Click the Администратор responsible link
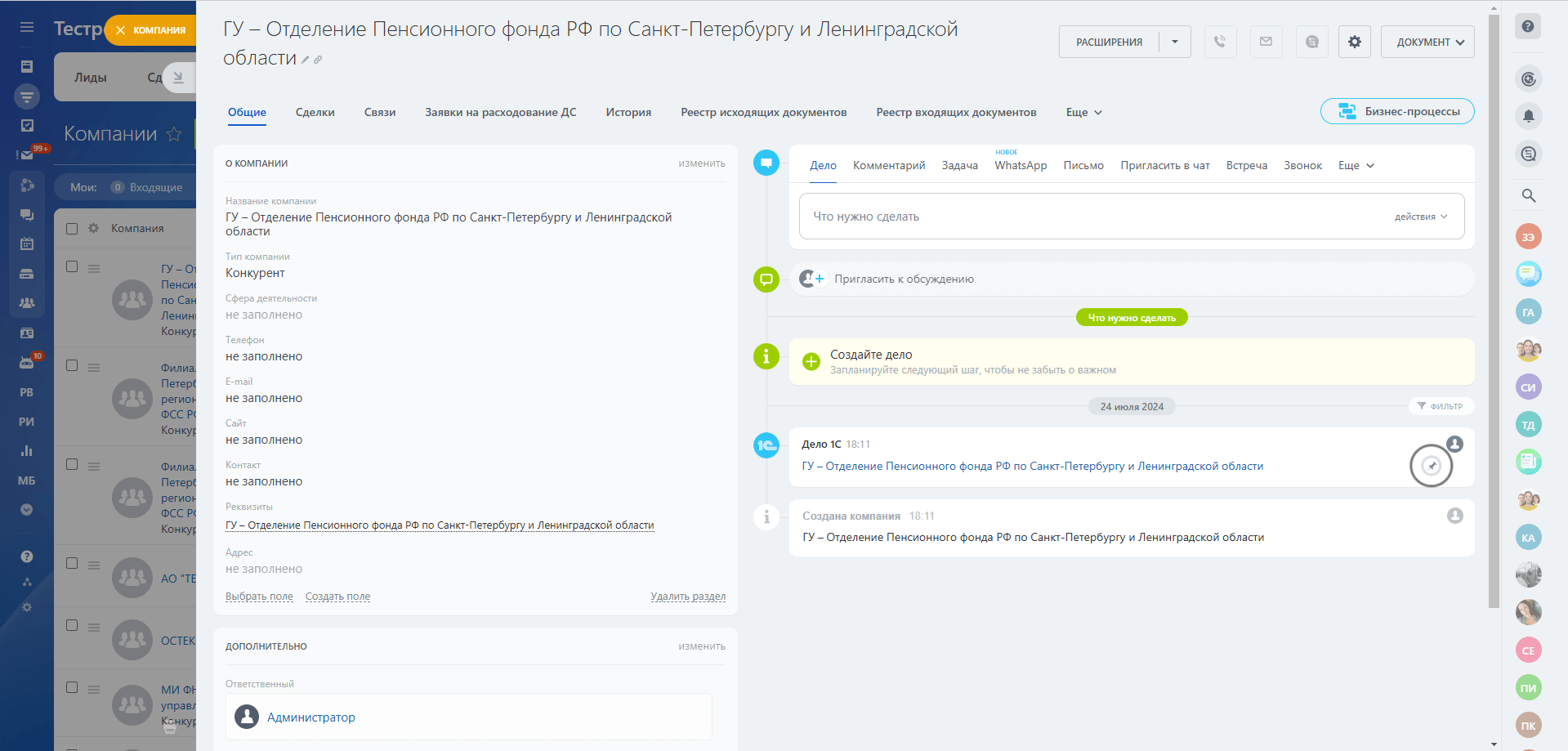This screenshot has width=1568, height=751. pos(310,717)
